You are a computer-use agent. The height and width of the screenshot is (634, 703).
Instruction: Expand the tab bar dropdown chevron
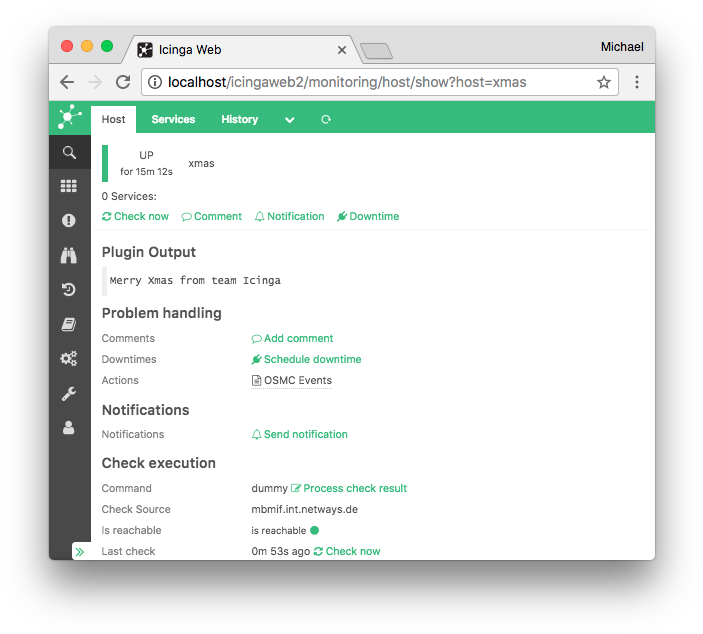click(289, 120)
